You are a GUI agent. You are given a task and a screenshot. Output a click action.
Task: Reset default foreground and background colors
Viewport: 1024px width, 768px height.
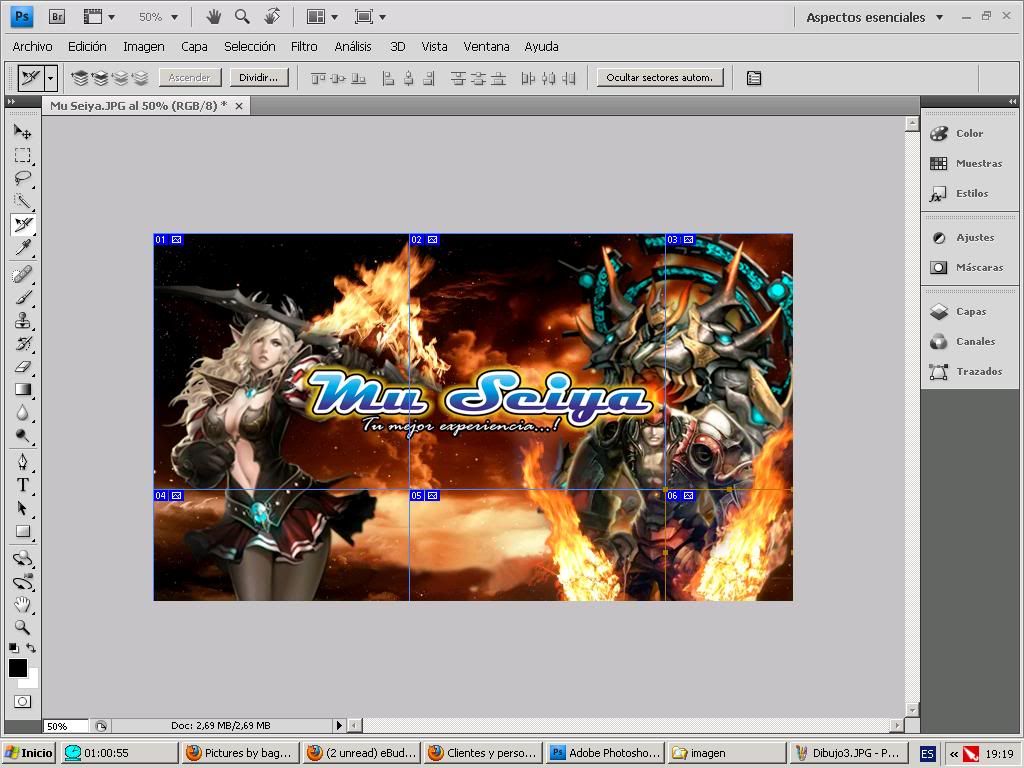(14, 648)
